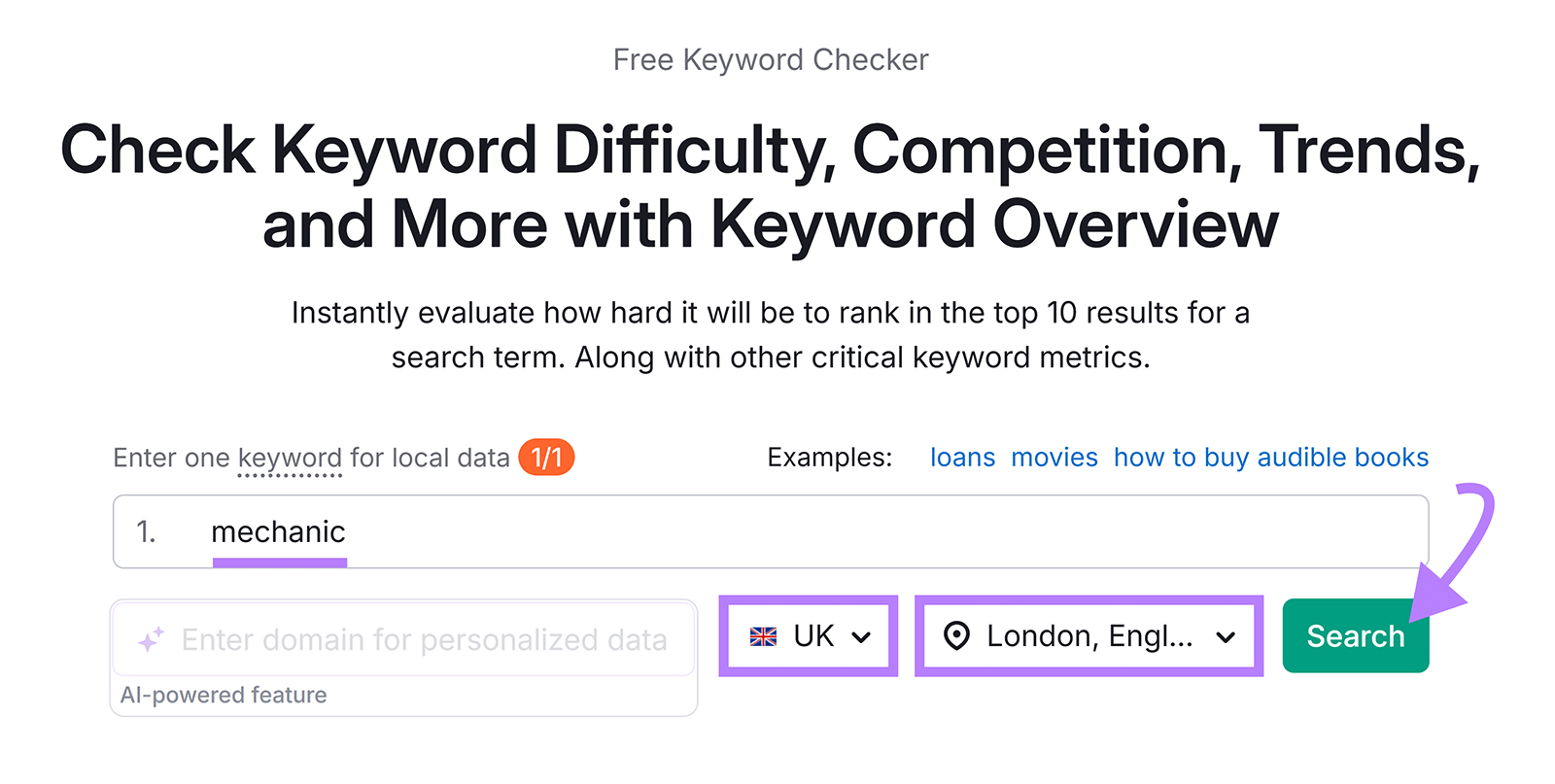Click the loans example keyword
The image size is (1555, 784).
tap(962, 457)
